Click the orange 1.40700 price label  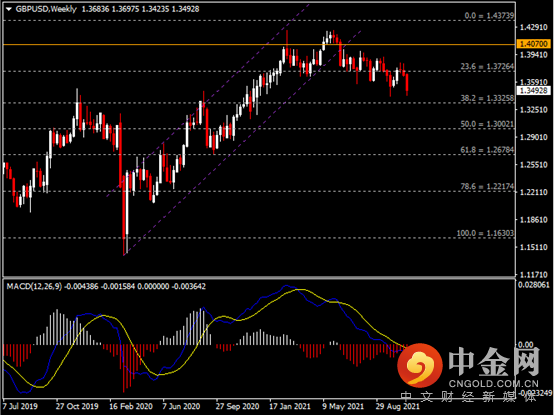(534, 44)
